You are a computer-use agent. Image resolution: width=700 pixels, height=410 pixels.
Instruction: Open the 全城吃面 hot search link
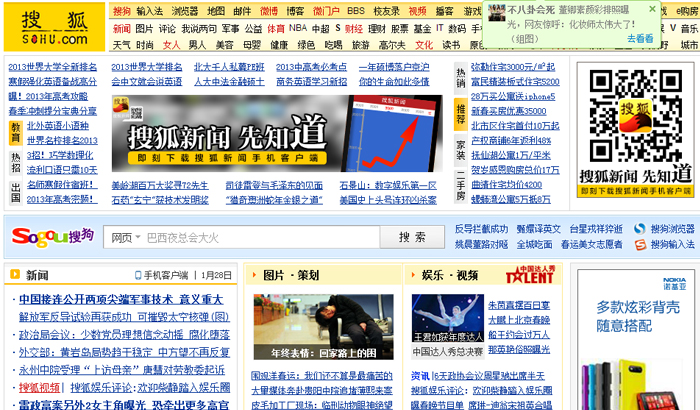(x=534, y=245)
